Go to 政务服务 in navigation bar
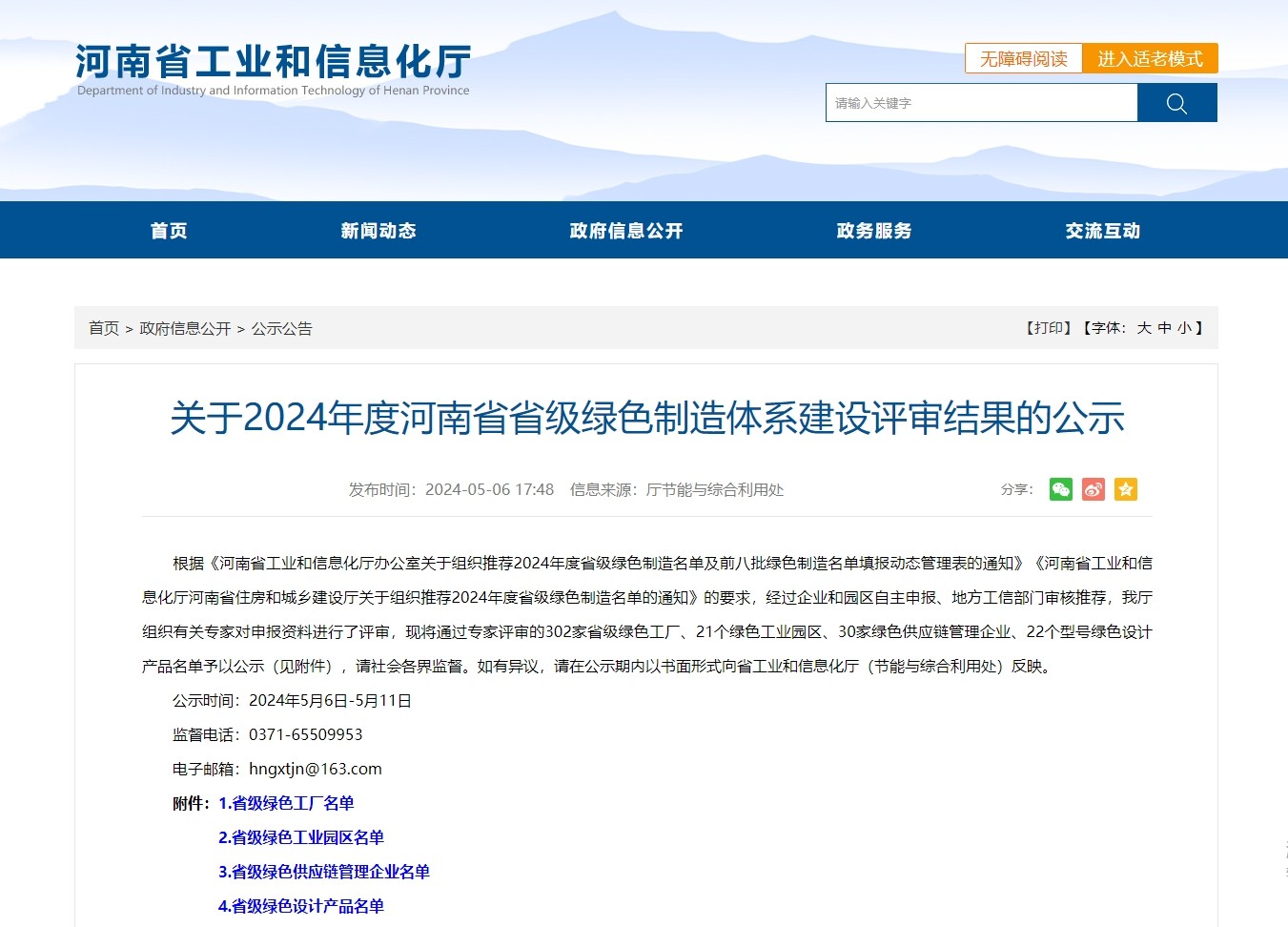Image resolution: width=1288 pixels, height=927 pixels. [x=874, y=231]
